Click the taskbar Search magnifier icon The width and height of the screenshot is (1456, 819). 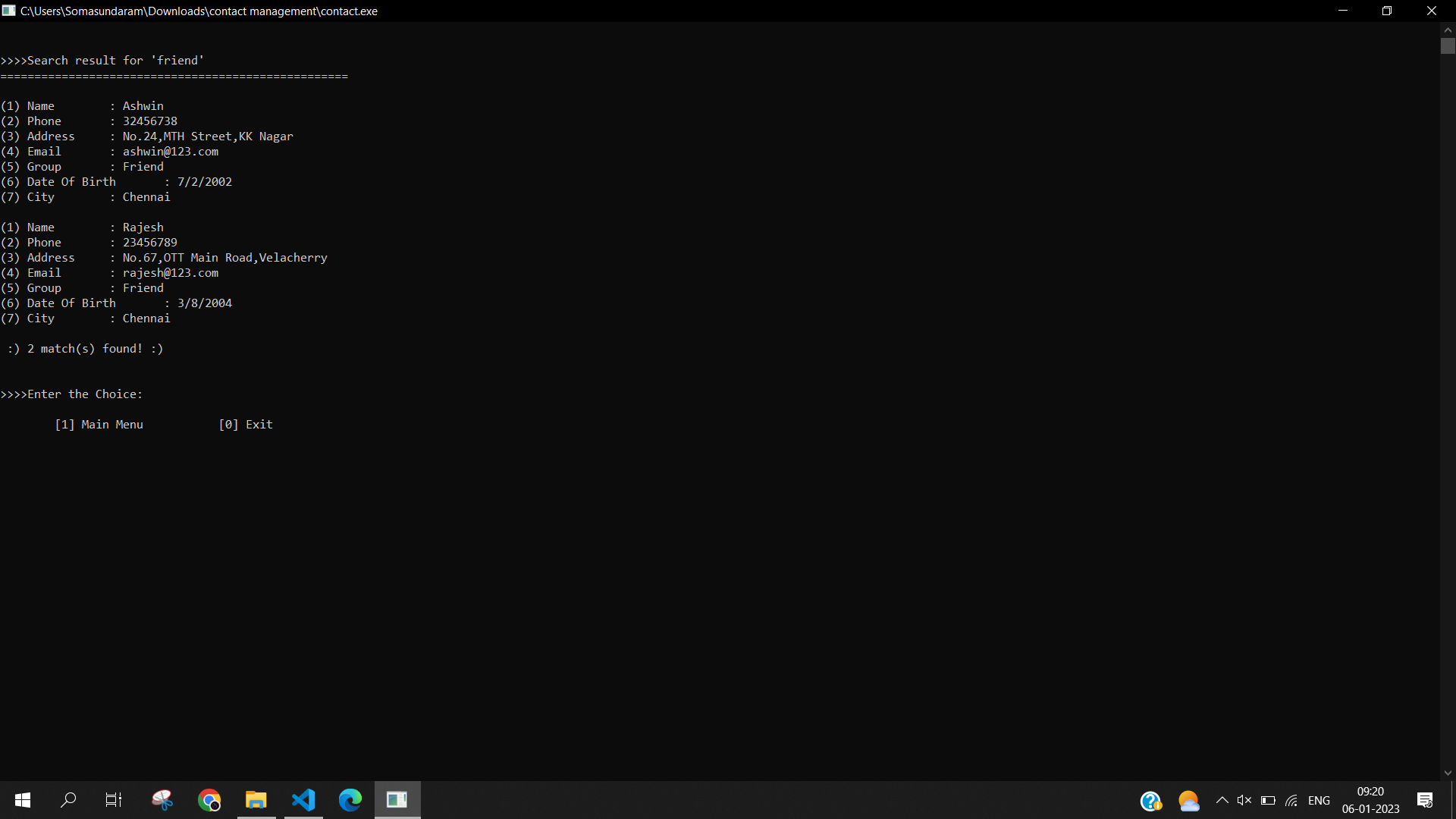(x=68, y=800)
